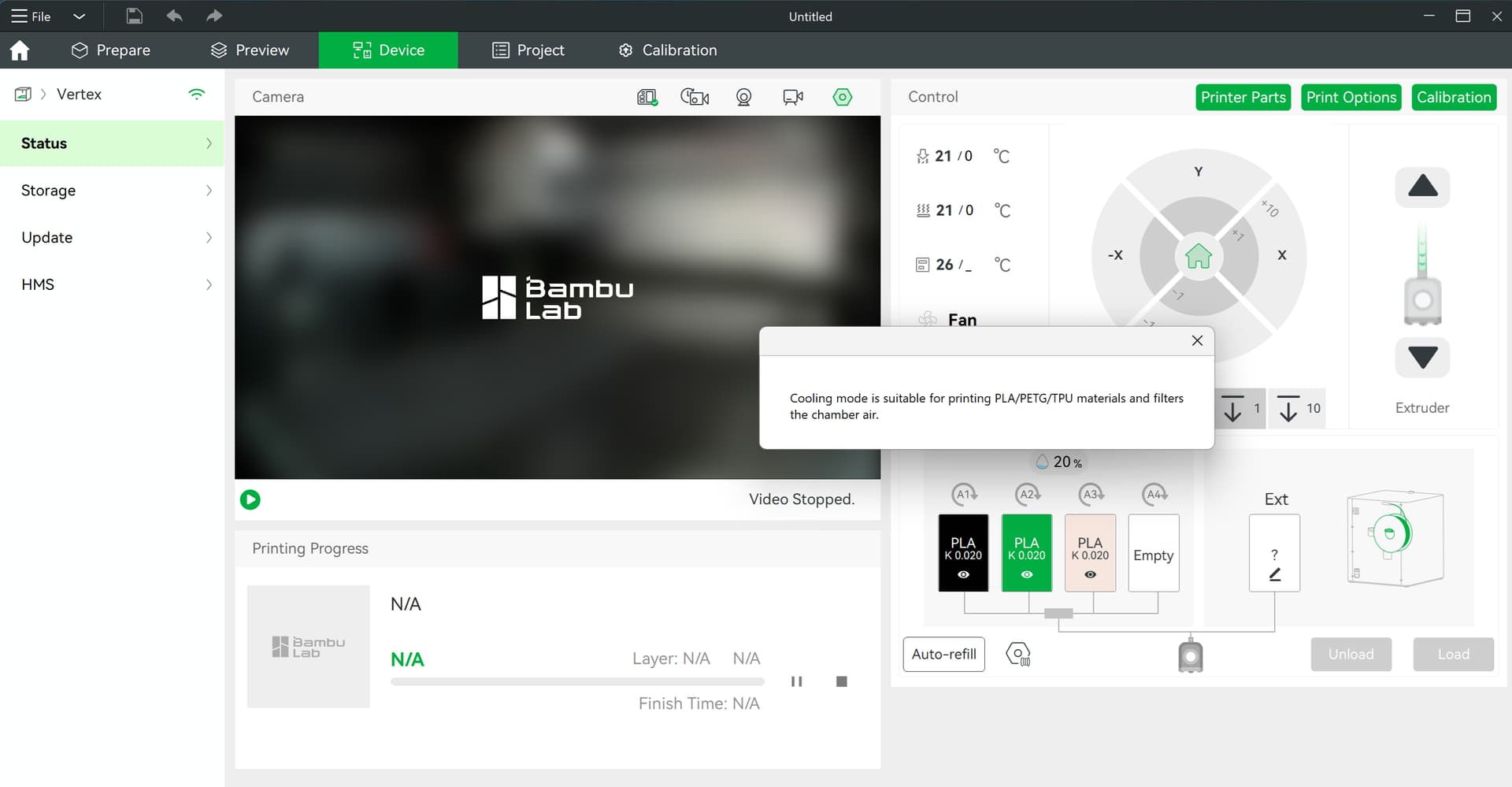Click the A2 refresh slot icon

pos(1028,494)
